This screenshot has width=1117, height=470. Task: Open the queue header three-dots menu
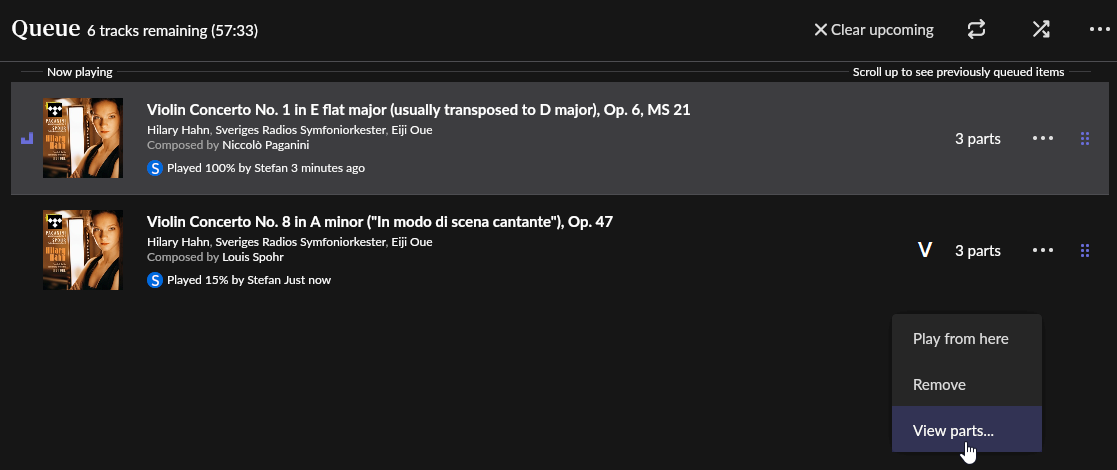[x=1099, y=30]
